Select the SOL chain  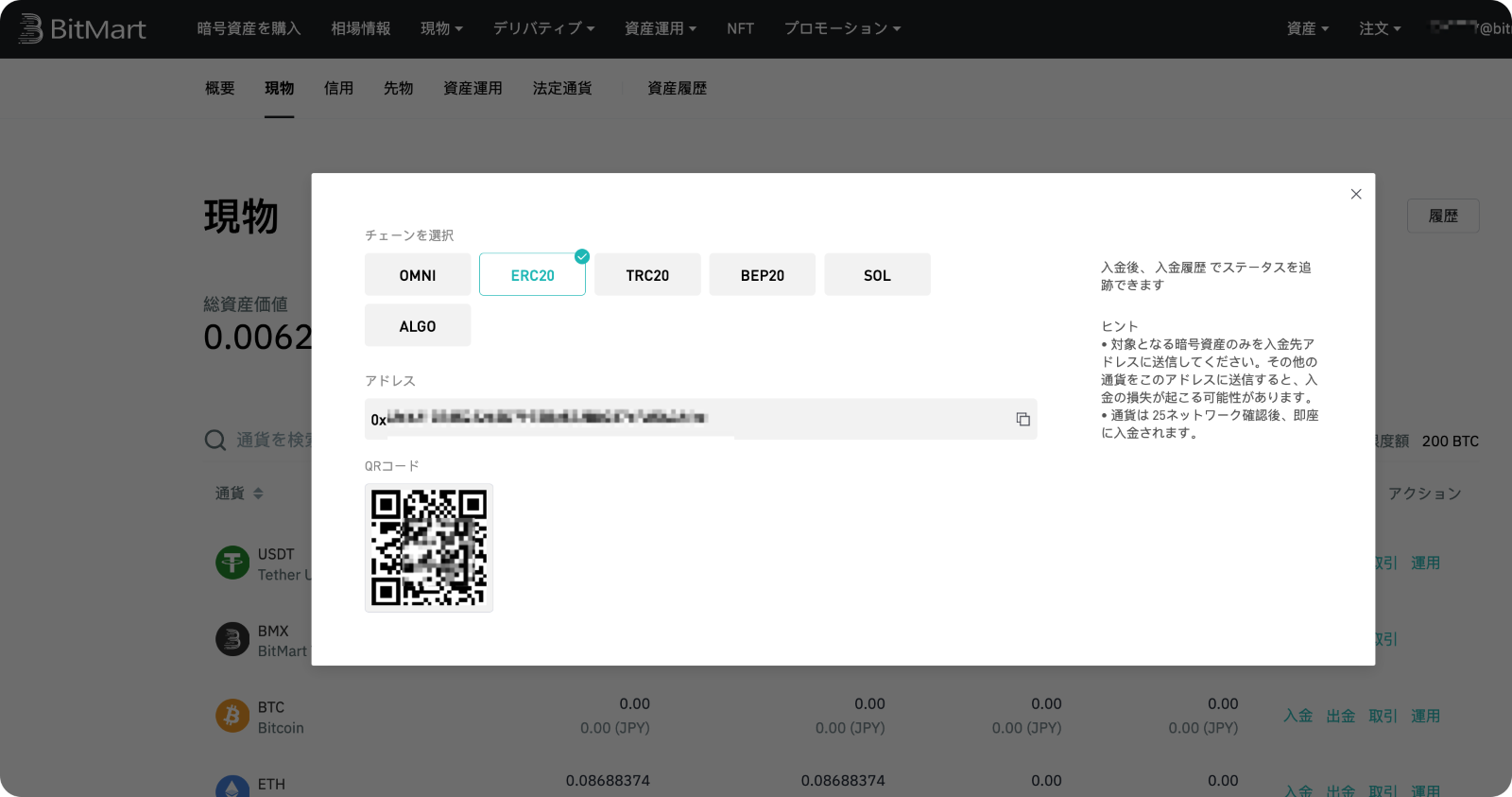pos(877,275)
